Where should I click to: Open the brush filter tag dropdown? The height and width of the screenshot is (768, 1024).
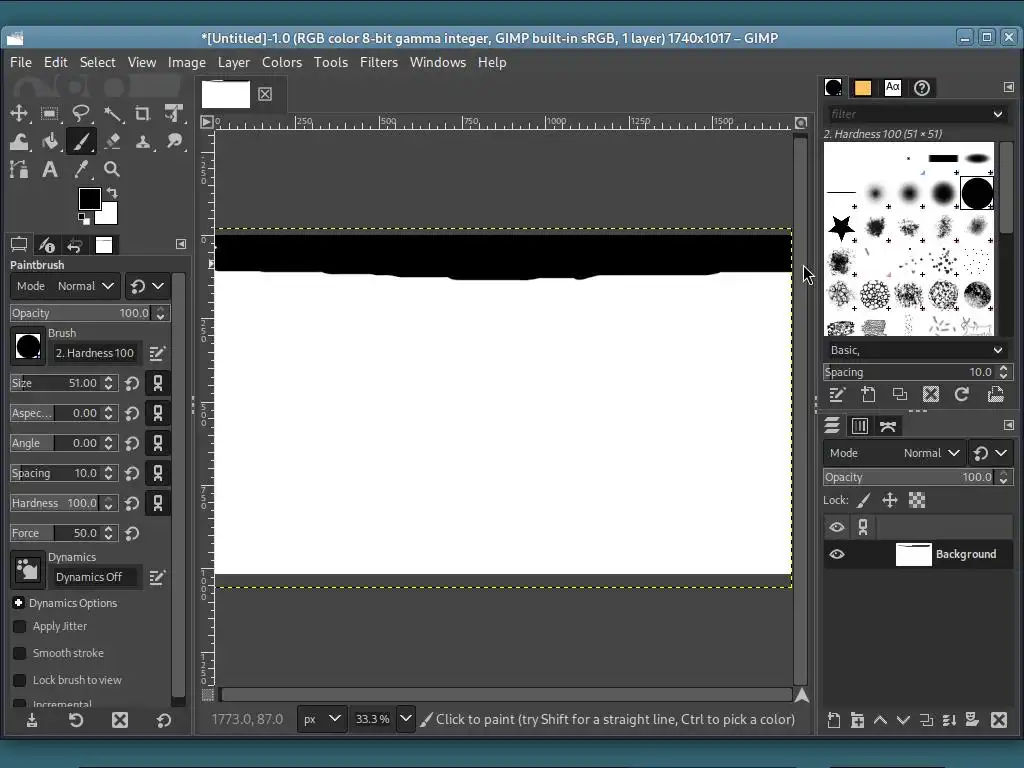tap(998, 114)
